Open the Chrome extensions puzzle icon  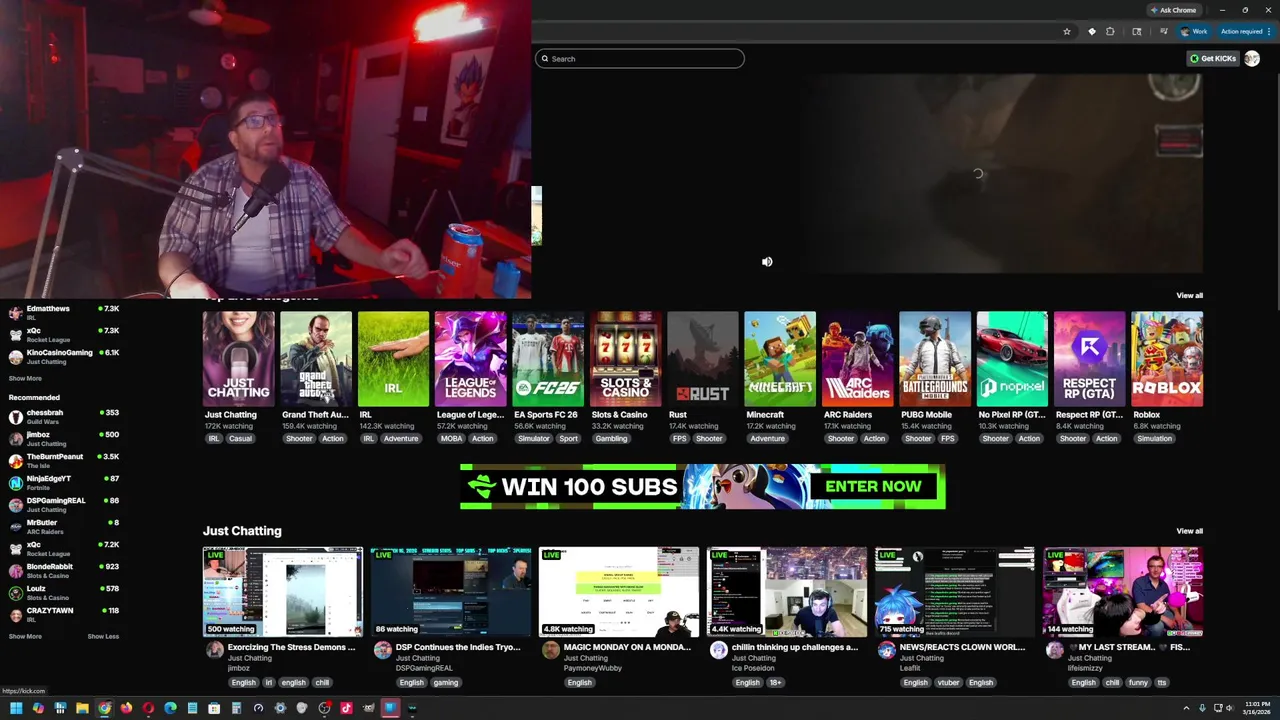pyautogui.click(x=1110, y=32)
